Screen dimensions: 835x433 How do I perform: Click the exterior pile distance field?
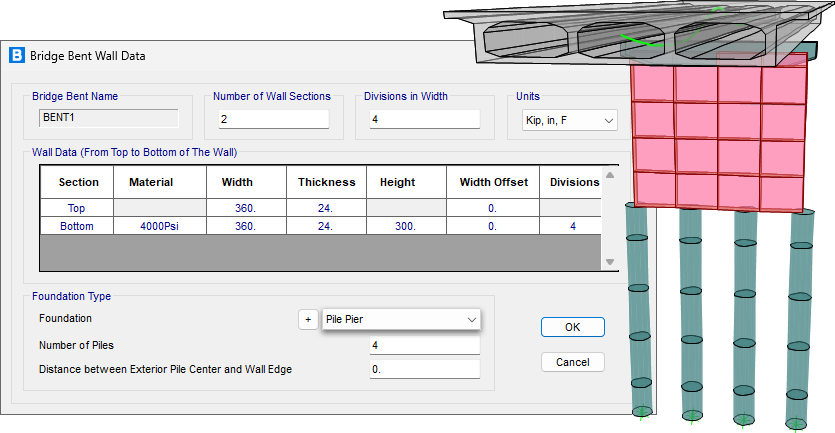tap(424, 369)
